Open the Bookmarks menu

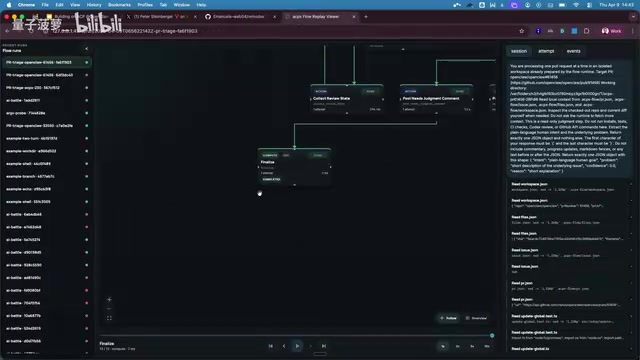point(119,5)
